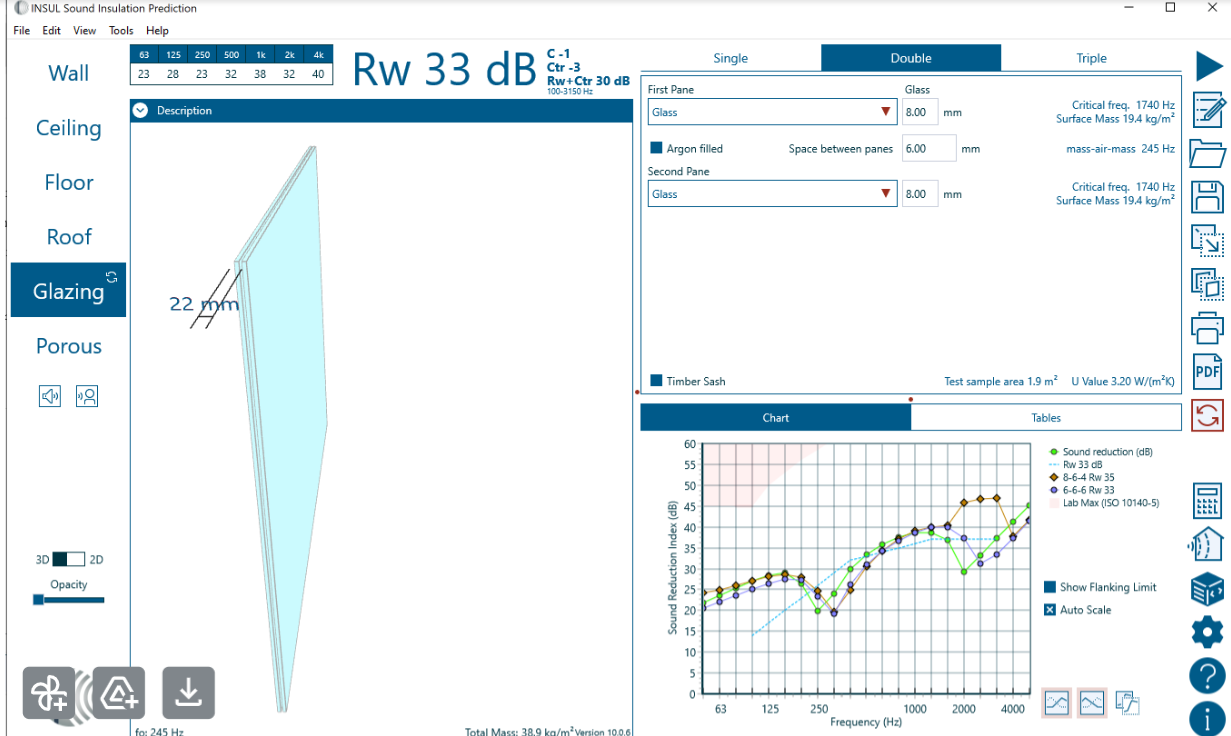
Task: Open settings with the gear icon
Action: pyautogui.click(x=1208, y=632)
